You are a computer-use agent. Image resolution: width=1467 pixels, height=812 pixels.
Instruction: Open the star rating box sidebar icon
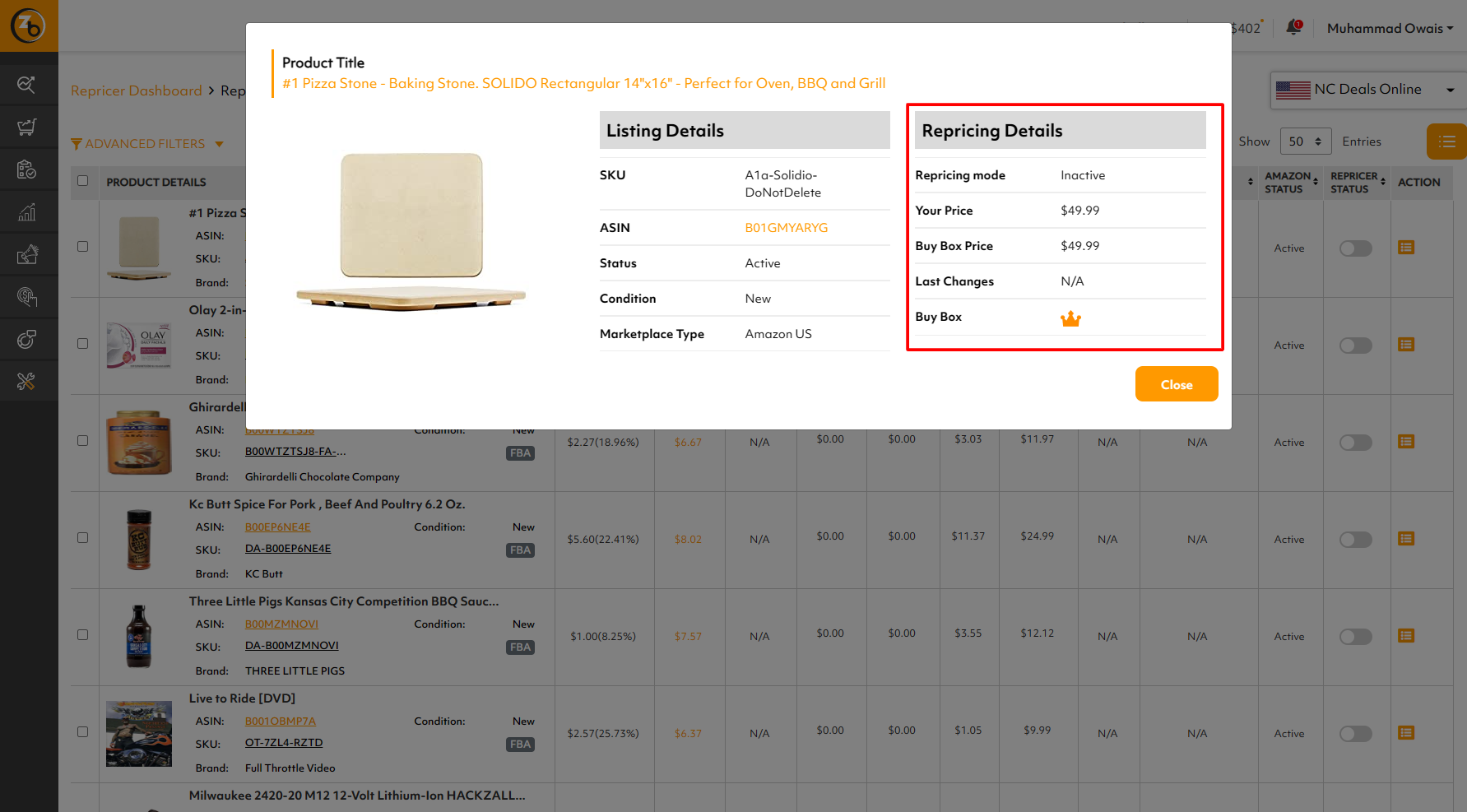27,254
